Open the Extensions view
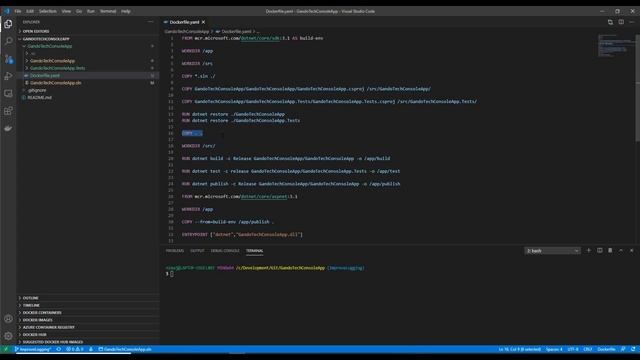 coord(8,111)
